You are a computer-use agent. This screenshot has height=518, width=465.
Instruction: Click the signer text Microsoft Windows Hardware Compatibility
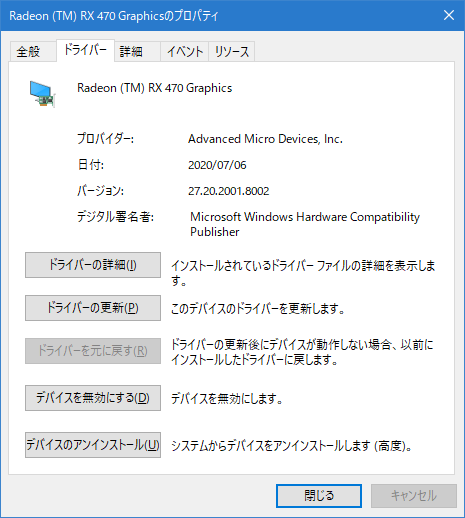(305, 217)
